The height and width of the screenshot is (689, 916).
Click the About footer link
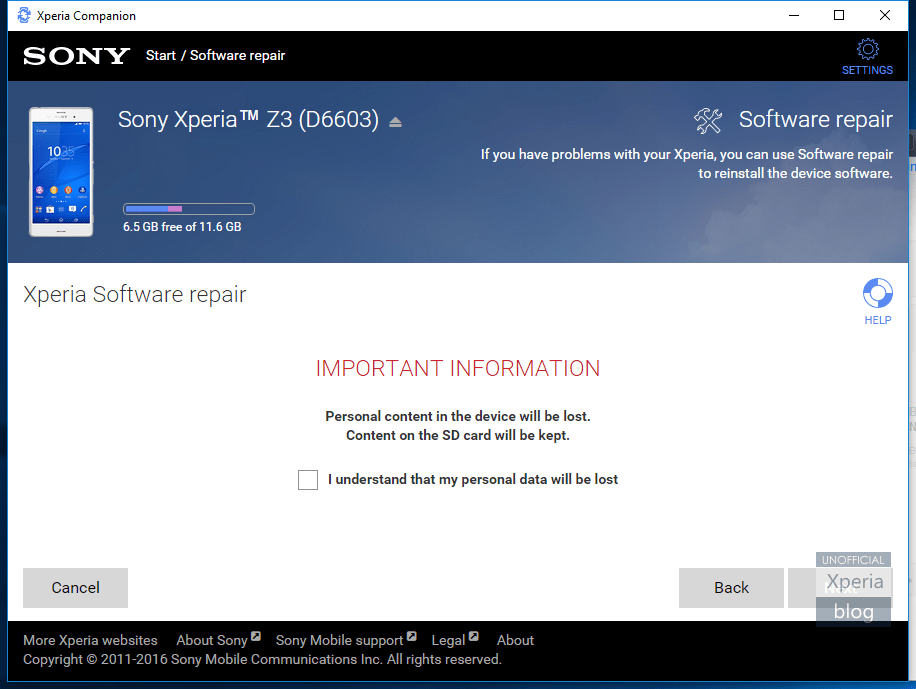coord(515,640)
